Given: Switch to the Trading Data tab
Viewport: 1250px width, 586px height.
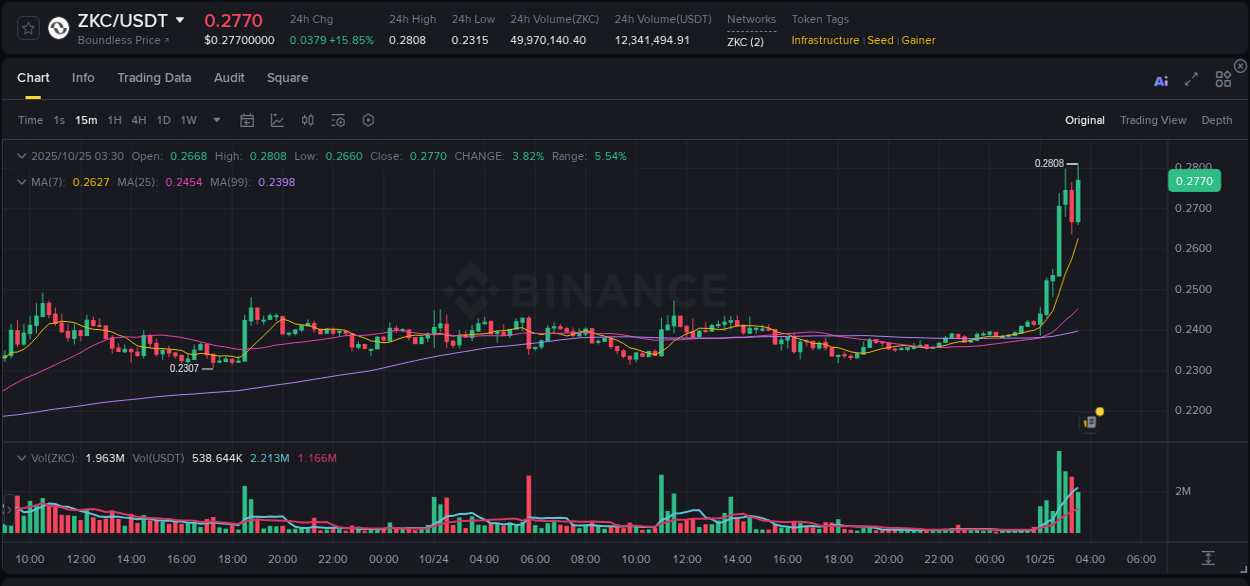Looking at the screenshot, I should (154, 78).
